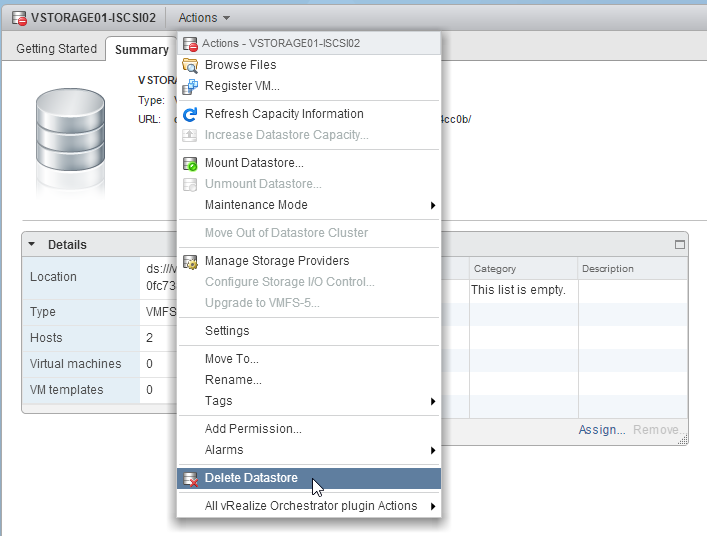Click the Register VM icon
707x536 pixels.
(x=190, y=86)
